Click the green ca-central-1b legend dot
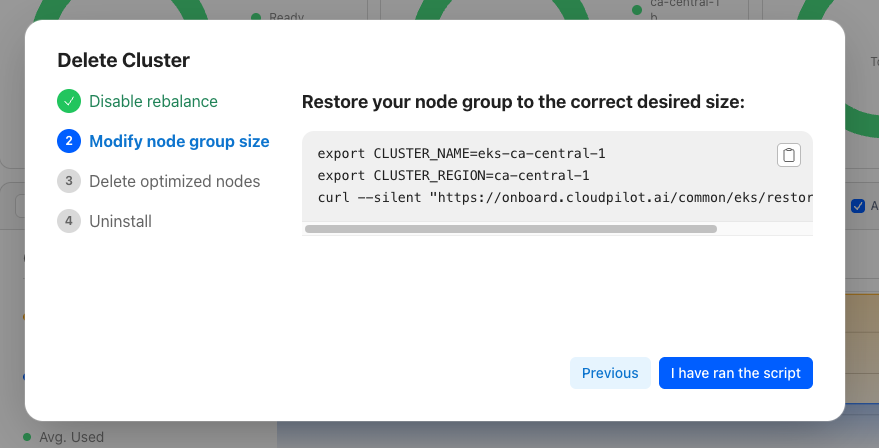This screenshot has width=879, height=448. pyautogui.click(x=636, y=9)
